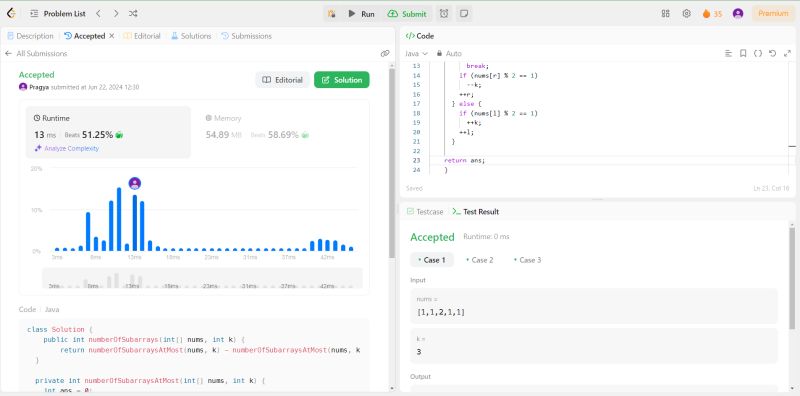Image resolution: width=800 pixels, height=396 pixels.
Task: Click the k input value field
Action: (x=594, y=346)
